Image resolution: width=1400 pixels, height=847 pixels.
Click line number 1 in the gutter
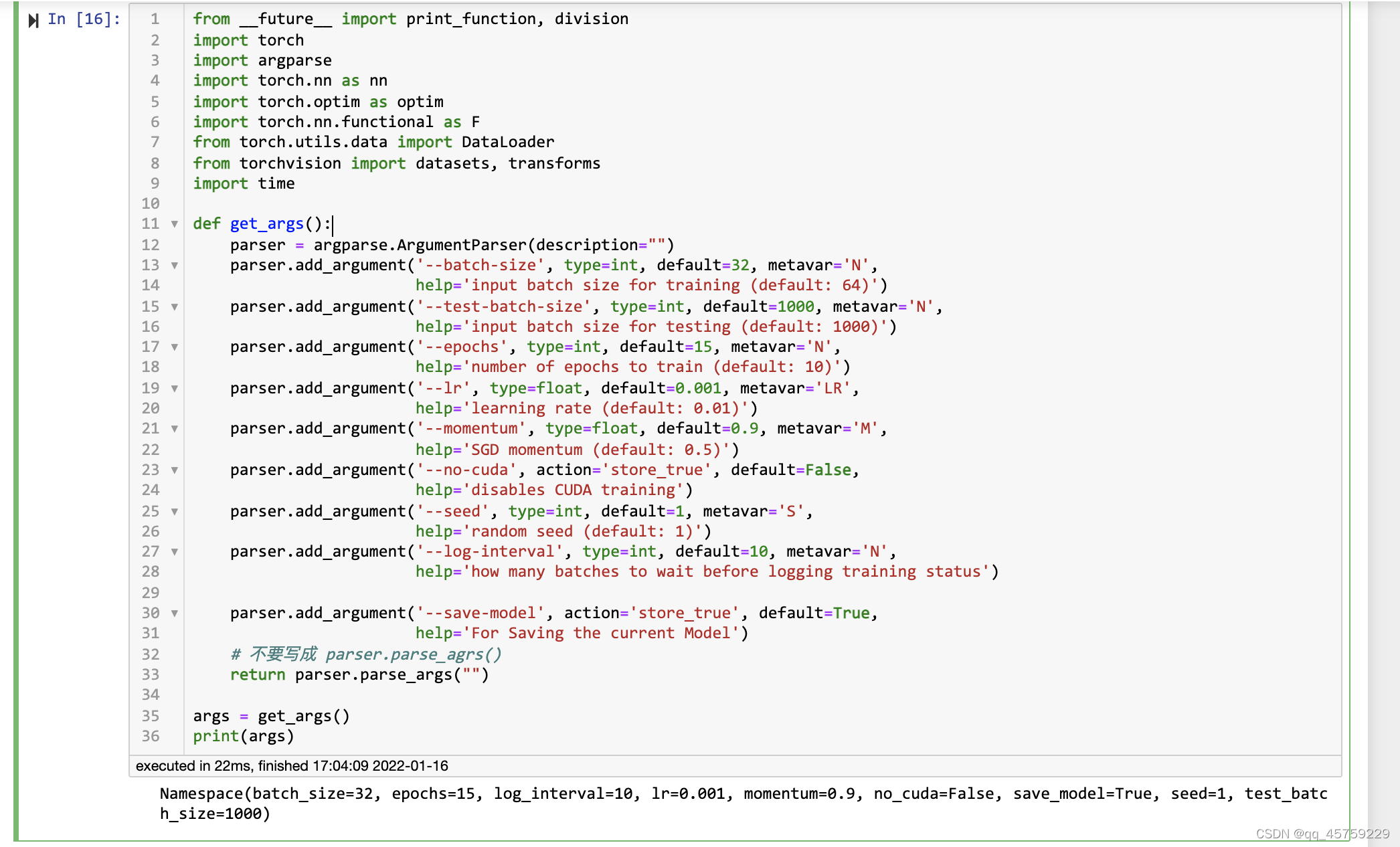point(155,19)
